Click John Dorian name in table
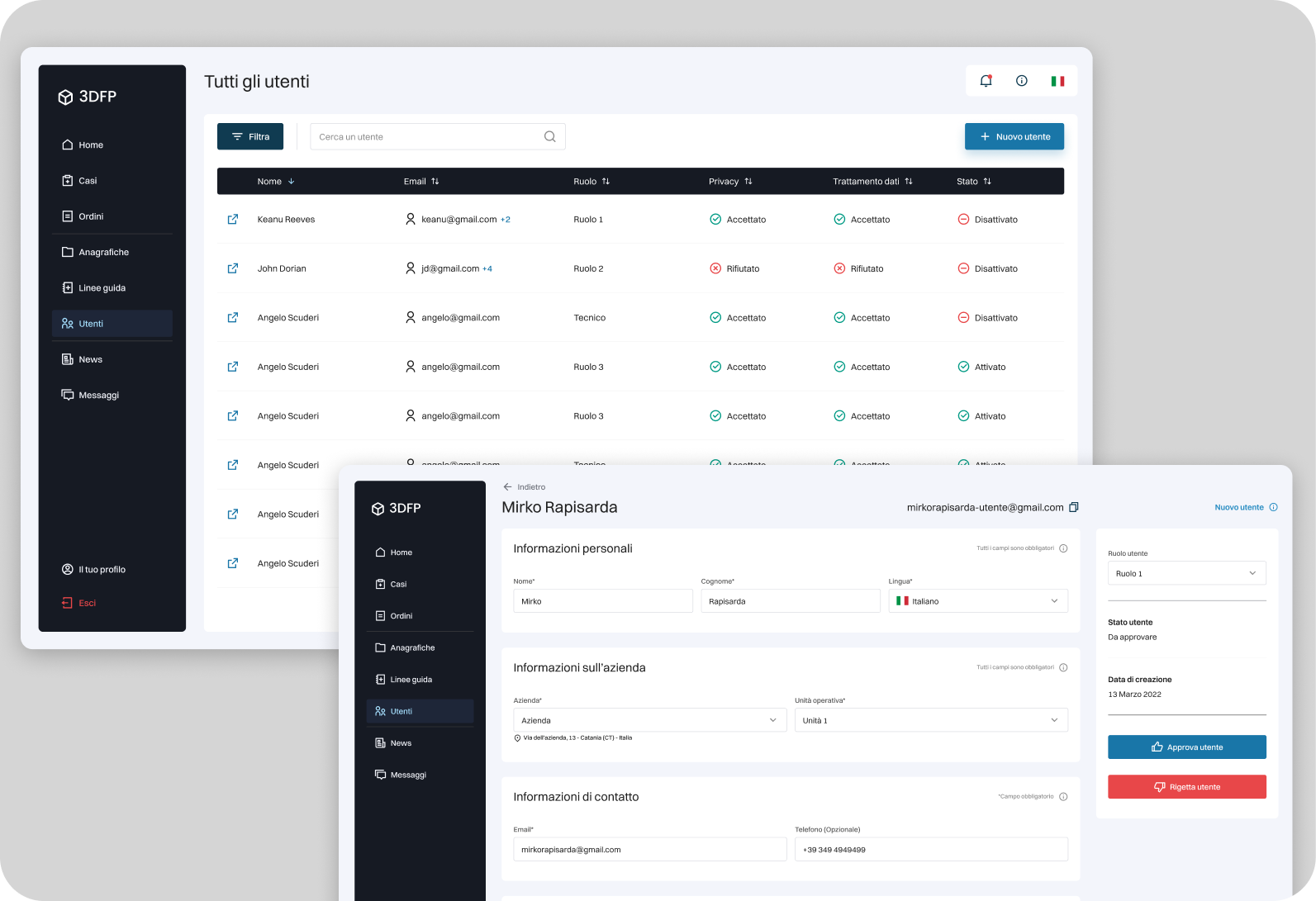1316x901 pixels. click(282, 268)
